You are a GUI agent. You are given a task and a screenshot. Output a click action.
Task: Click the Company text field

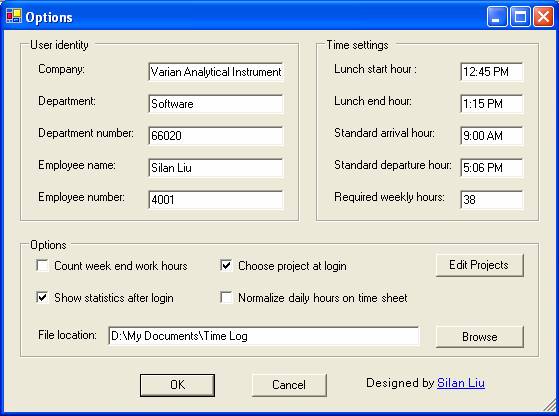click(x=216, y=72)
